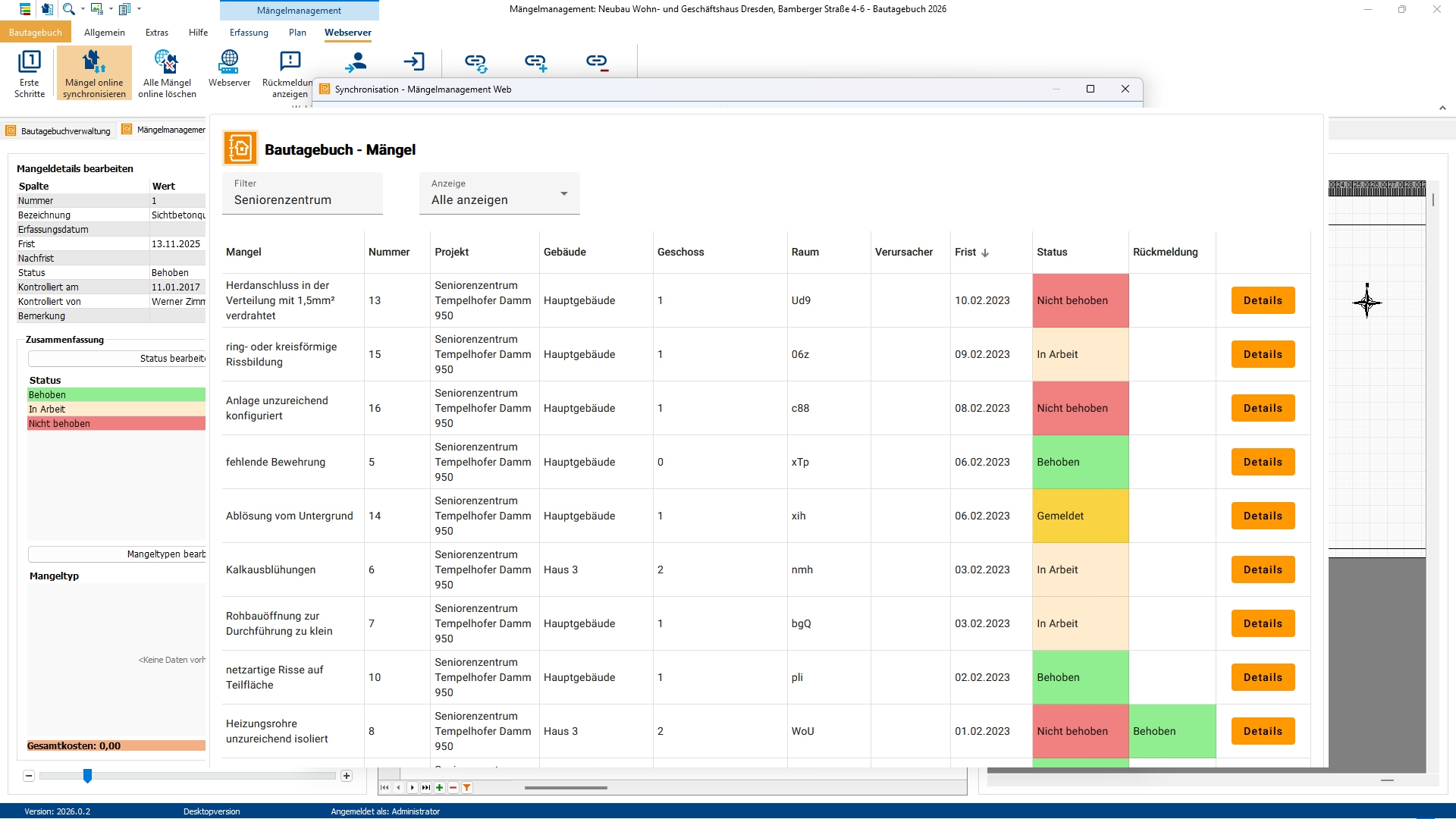Click the link with refresh arrows icon
This screenshot has width=1456, height=819.
(x=475, y=62)
